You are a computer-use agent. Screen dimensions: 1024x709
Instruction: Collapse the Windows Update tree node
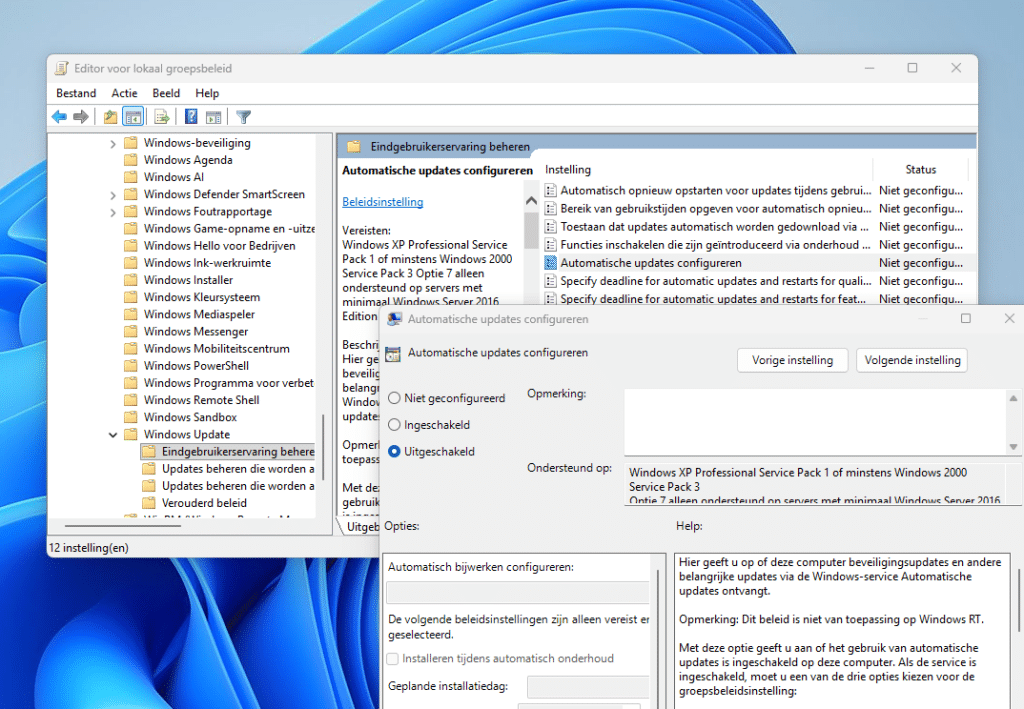pyautogui.click(x=113, y=434)
